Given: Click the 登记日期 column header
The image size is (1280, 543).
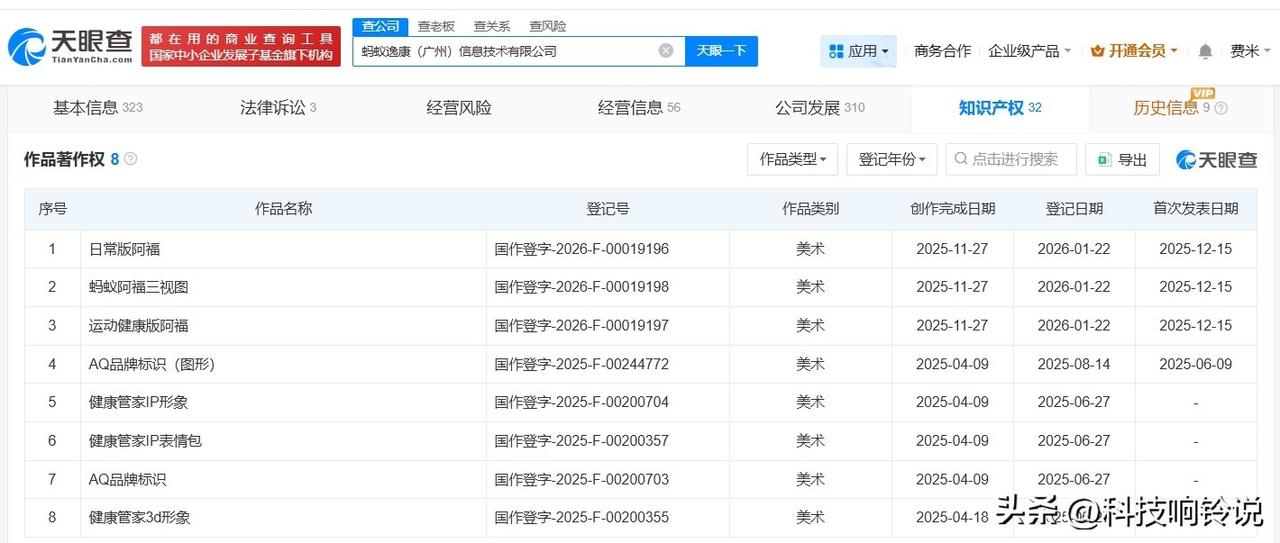Looking at the screenshot, I should pyautogui.click(x=1074, y=208).
